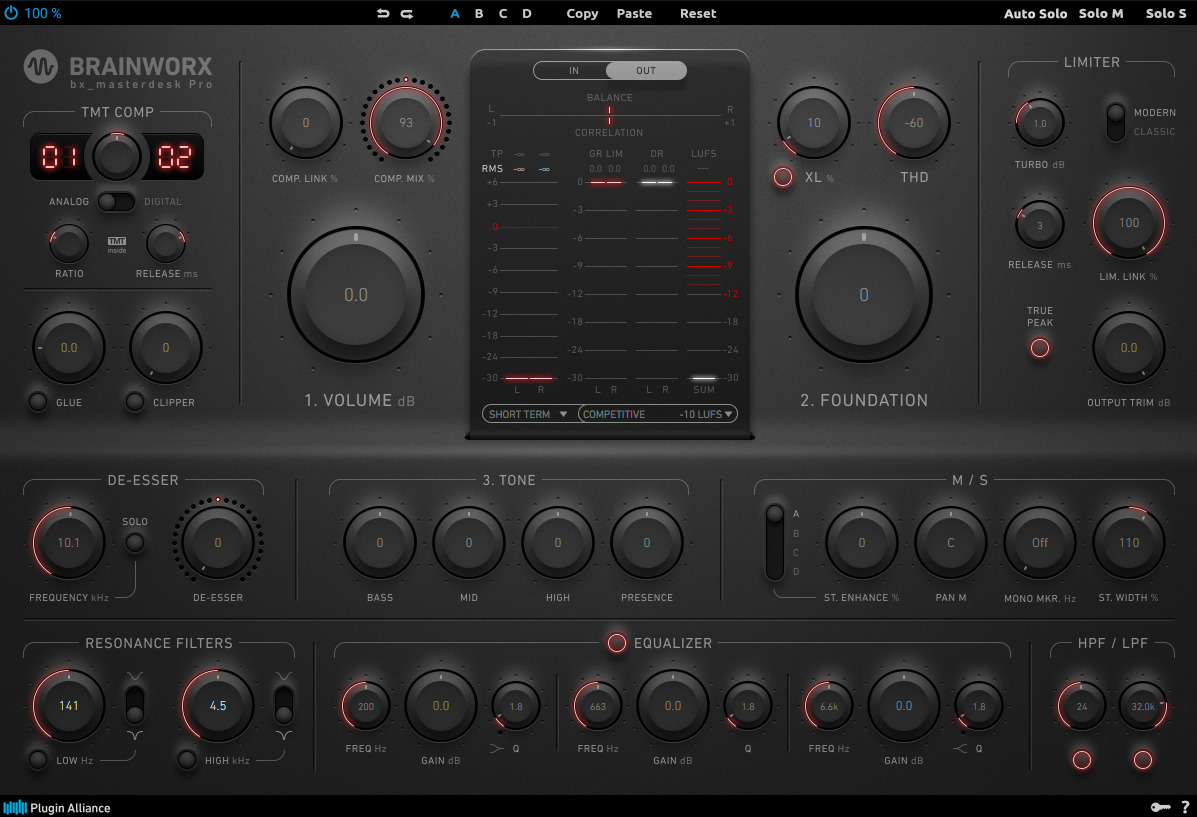Viewport: 1197px width, 817px height.
Task: Switch the meter to IN
Action: pyautogui.click(x=573, y=71)
